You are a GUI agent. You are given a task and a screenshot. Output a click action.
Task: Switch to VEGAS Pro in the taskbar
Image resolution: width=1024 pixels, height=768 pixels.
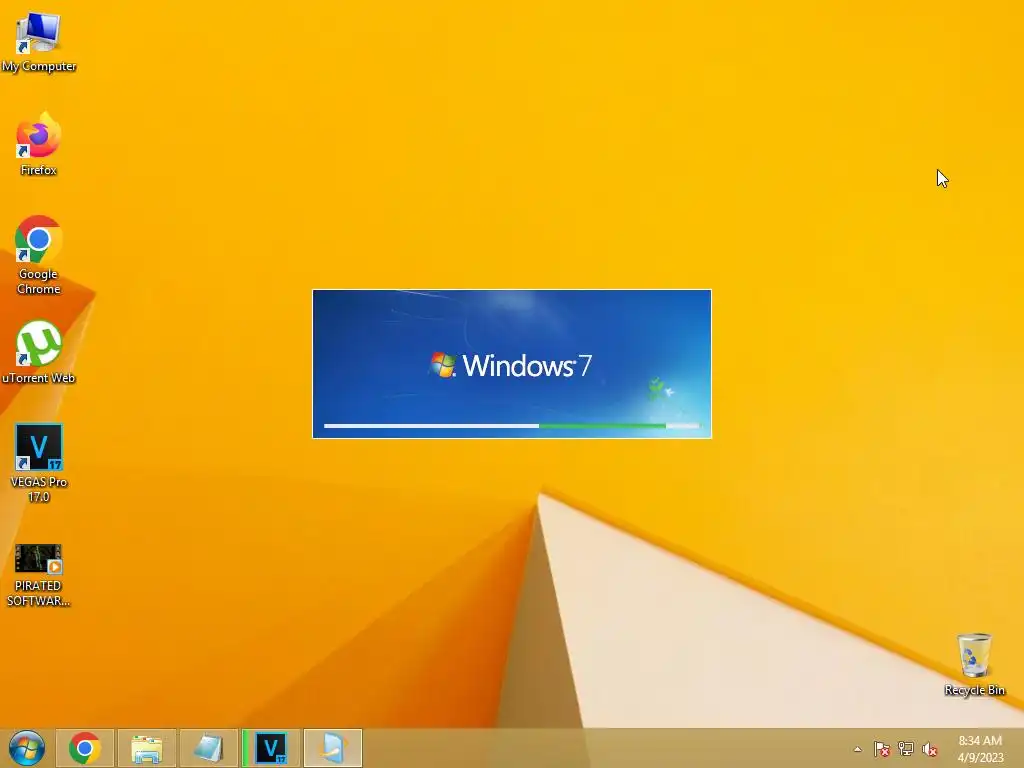tap(271, 748)
